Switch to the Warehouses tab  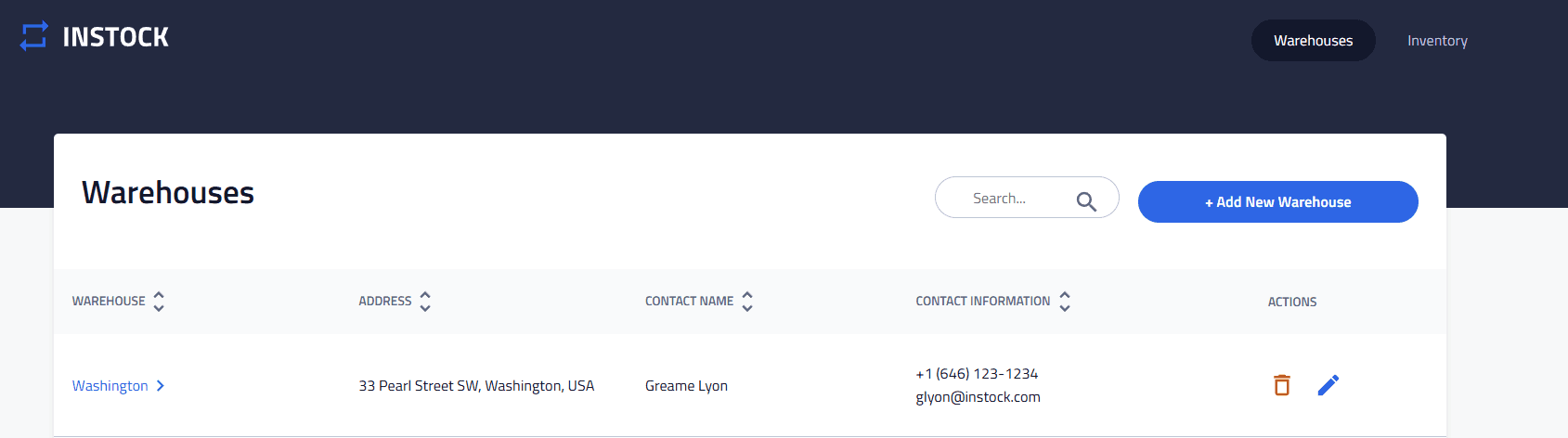(x=1313, y=41)
